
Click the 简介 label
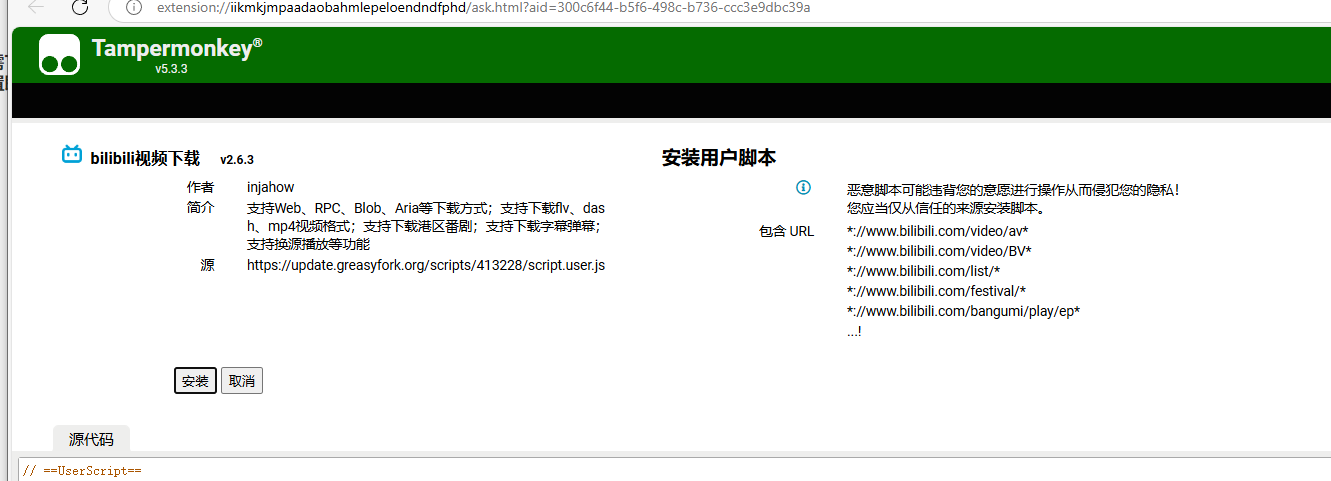click(x=200, y=208)
